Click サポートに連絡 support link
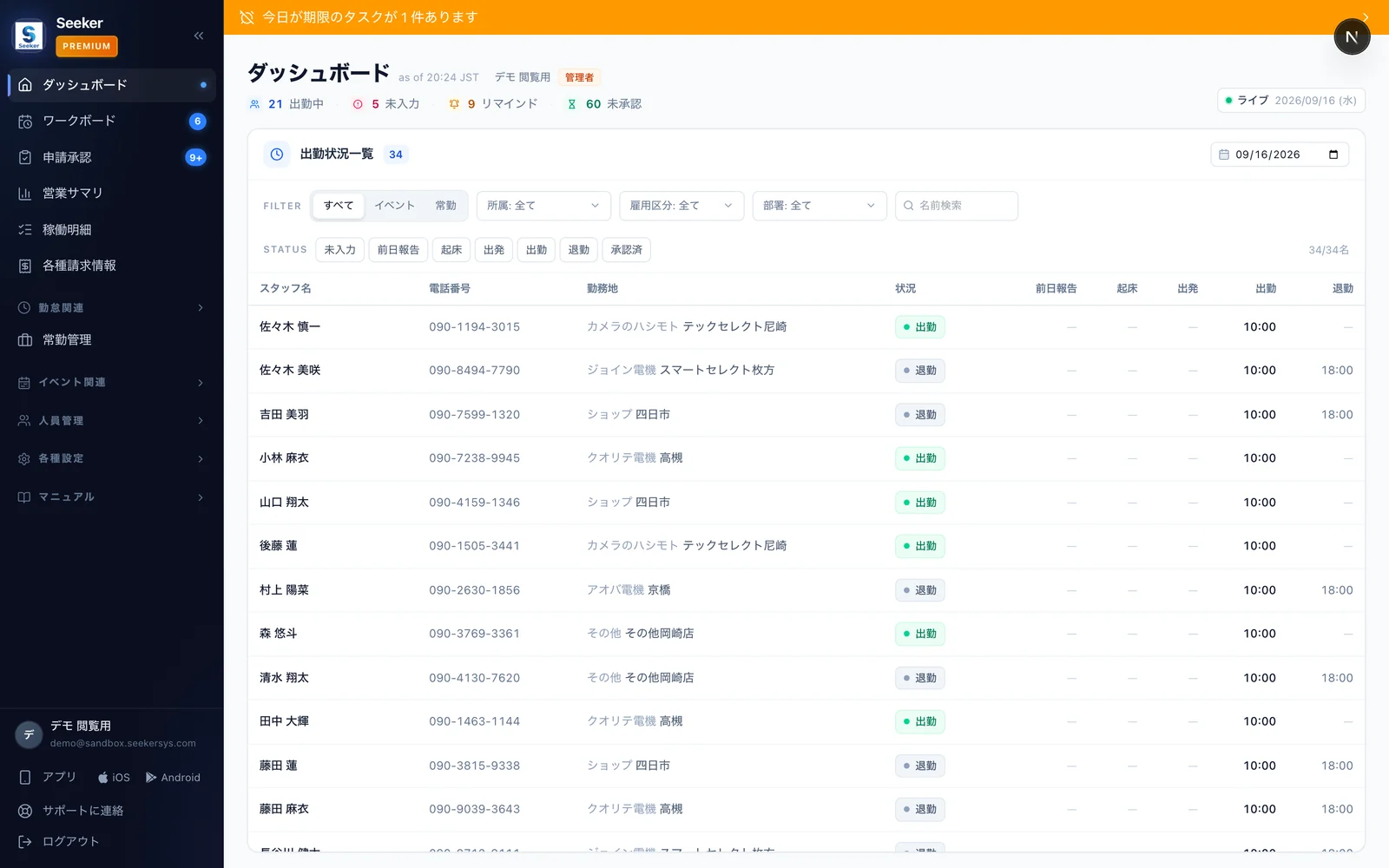Screen dimensions: 1389x868 click(71, 811)
